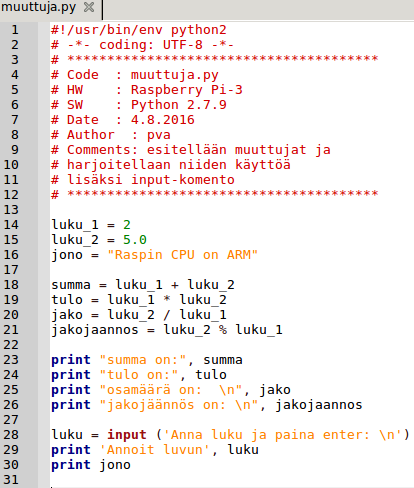
Task: Click the 'tulo = luku_1 * luku_2' line
Action: coord(139,300)
